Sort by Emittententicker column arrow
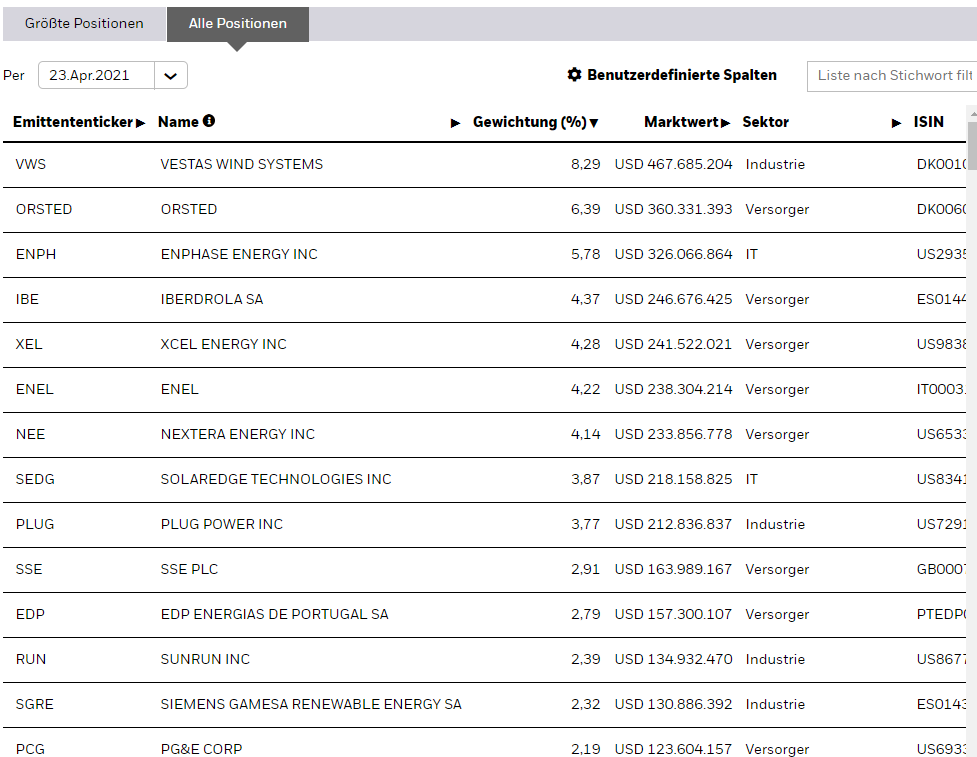The image size is (977, 757). pyautogui.click(x=141, y=123)
